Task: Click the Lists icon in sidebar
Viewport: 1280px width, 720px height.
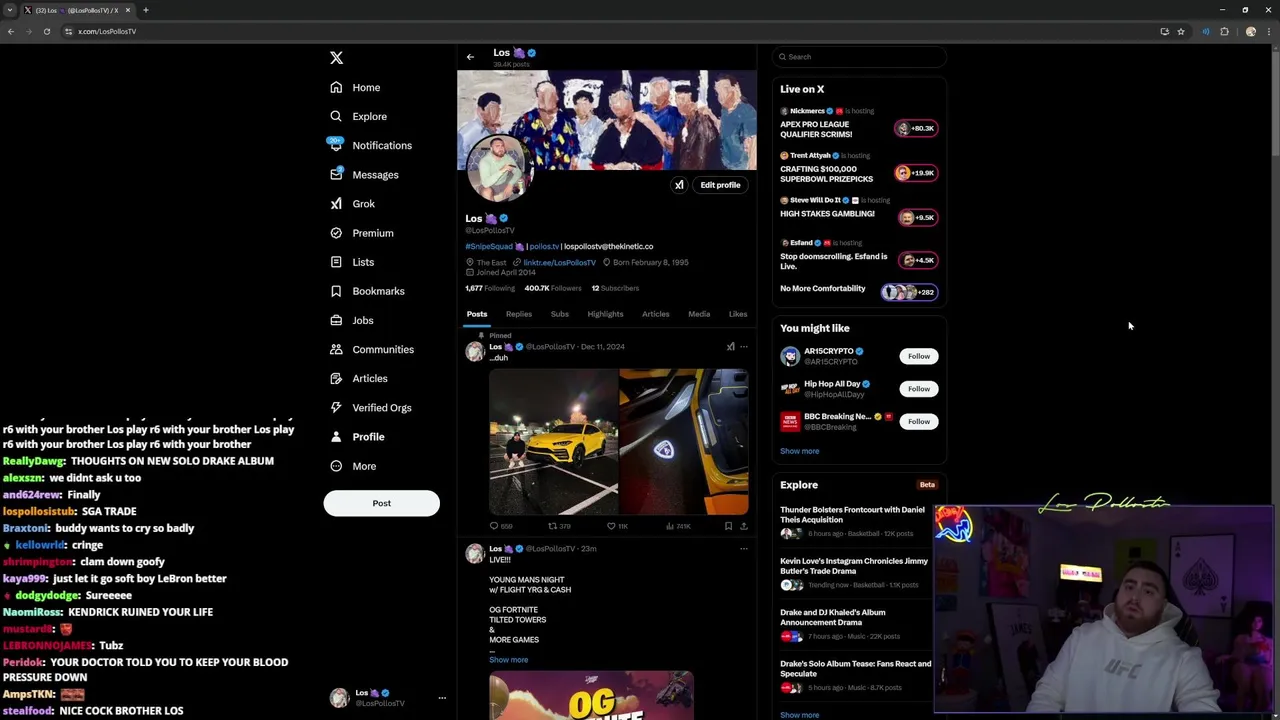Action: point(336,262)
